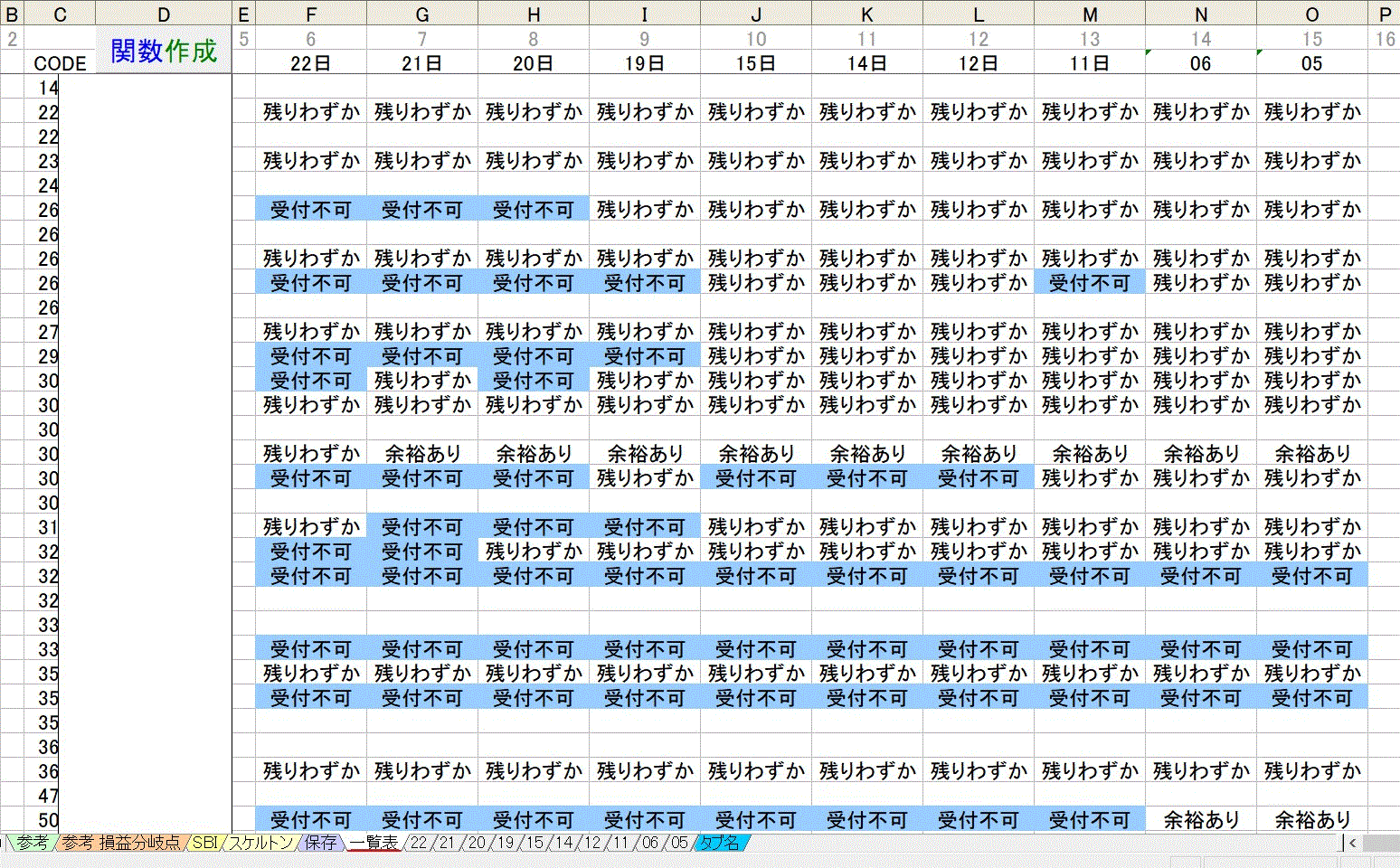Screen dimensions: 1400x868
Task: Click 受付不可 in column F of code 50 row
Action: pyautogui.click(x=311, y=820)
